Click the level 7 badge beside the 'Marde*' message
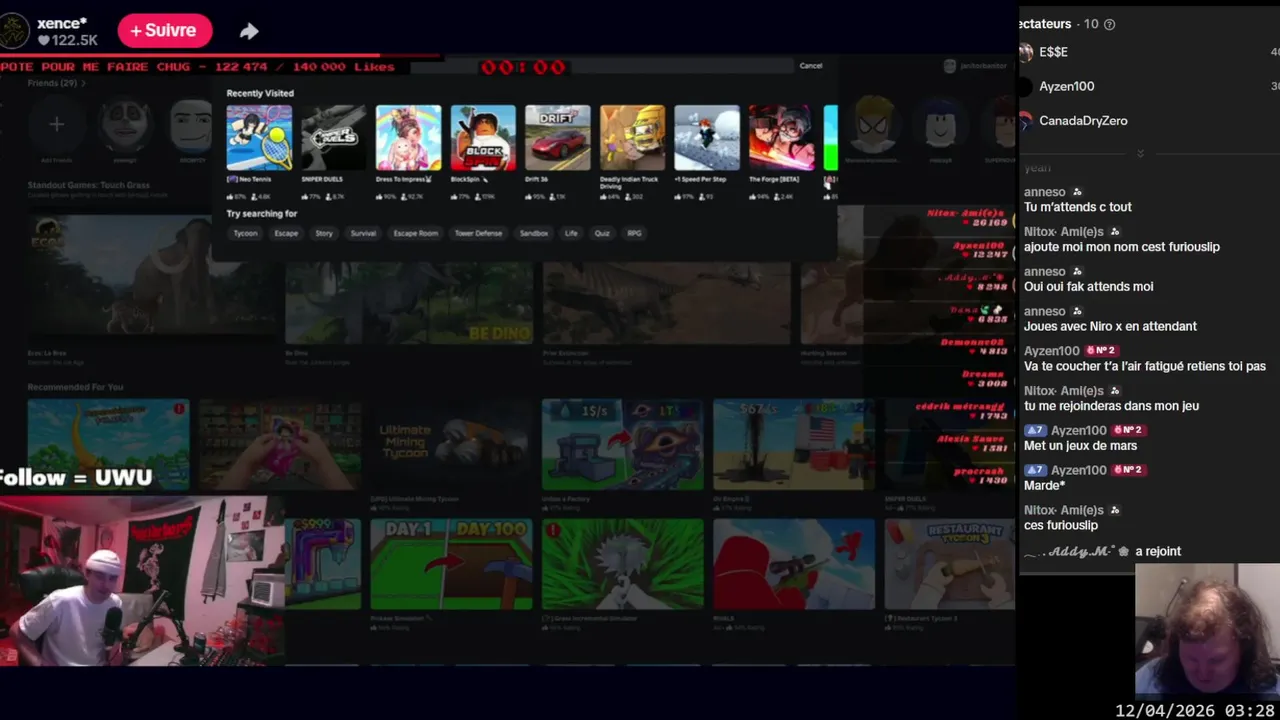 [x=1035, y=470]
